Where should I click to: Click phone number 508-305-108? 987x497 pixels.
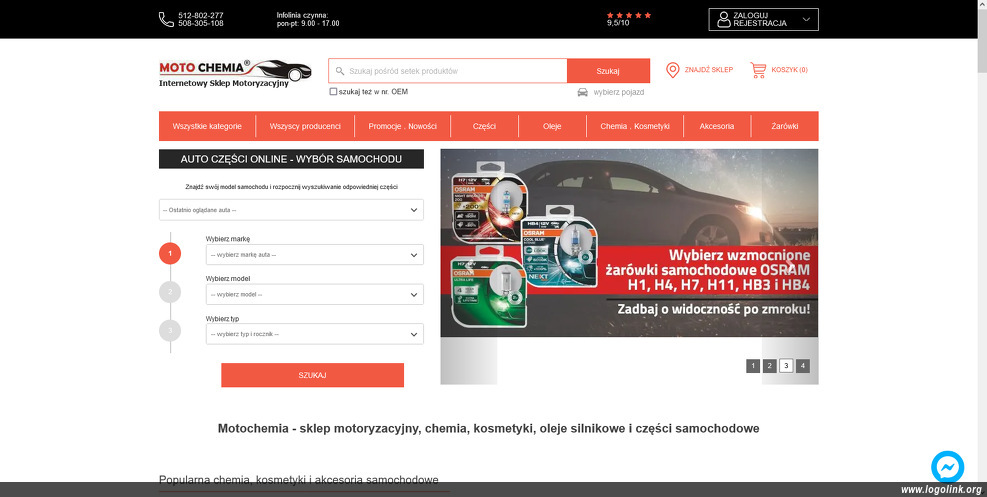201,23
